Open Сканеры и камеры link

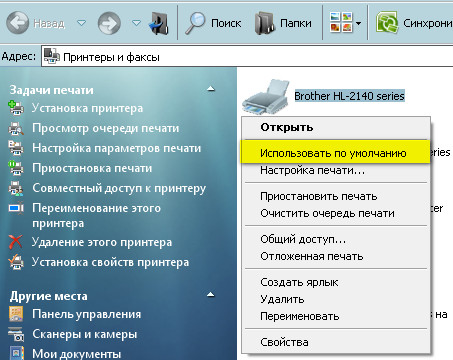(x=85, y=334)
